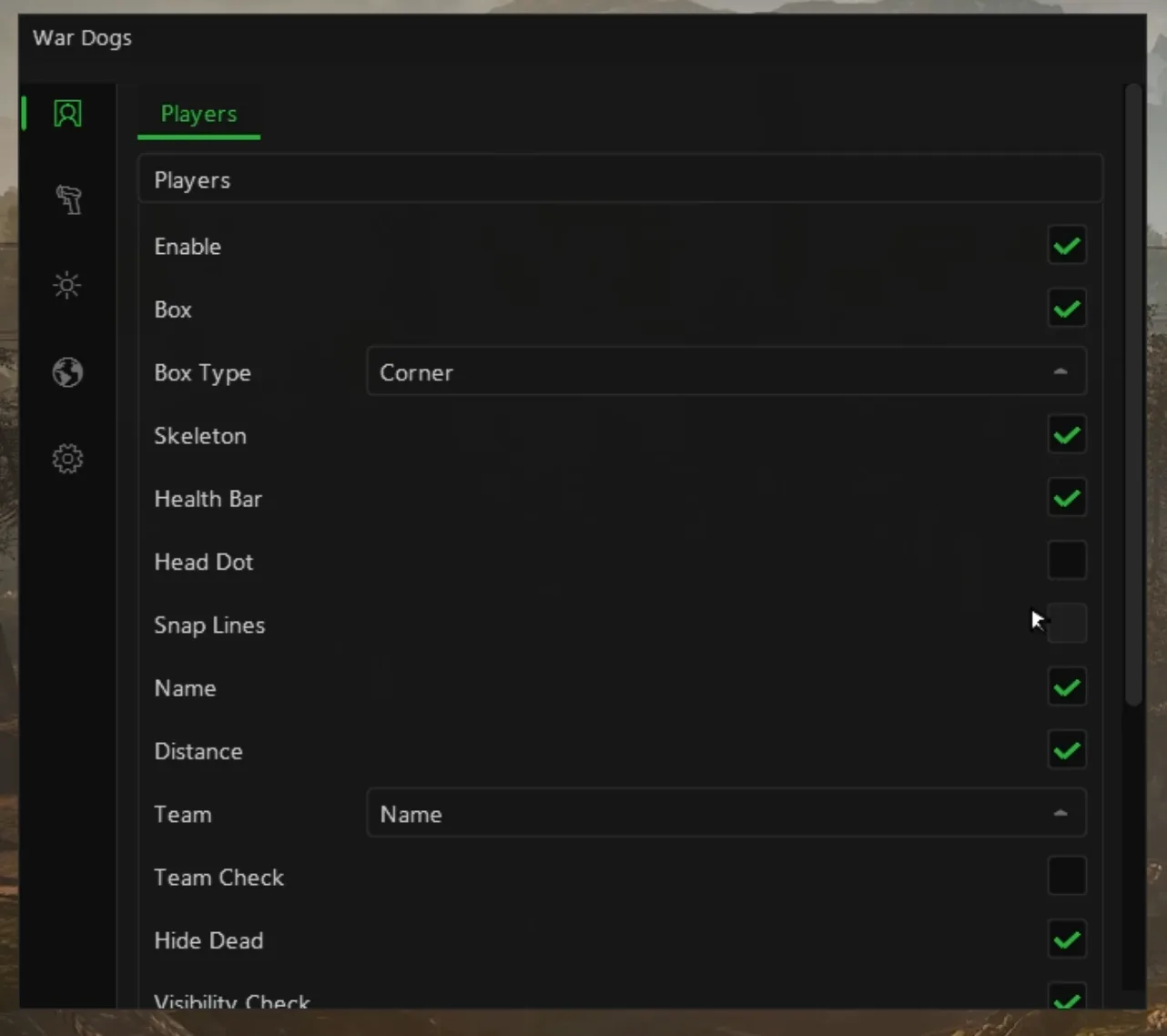
Task: Enable the Team Check checkbox
Action: click(x=1067, y=876)
